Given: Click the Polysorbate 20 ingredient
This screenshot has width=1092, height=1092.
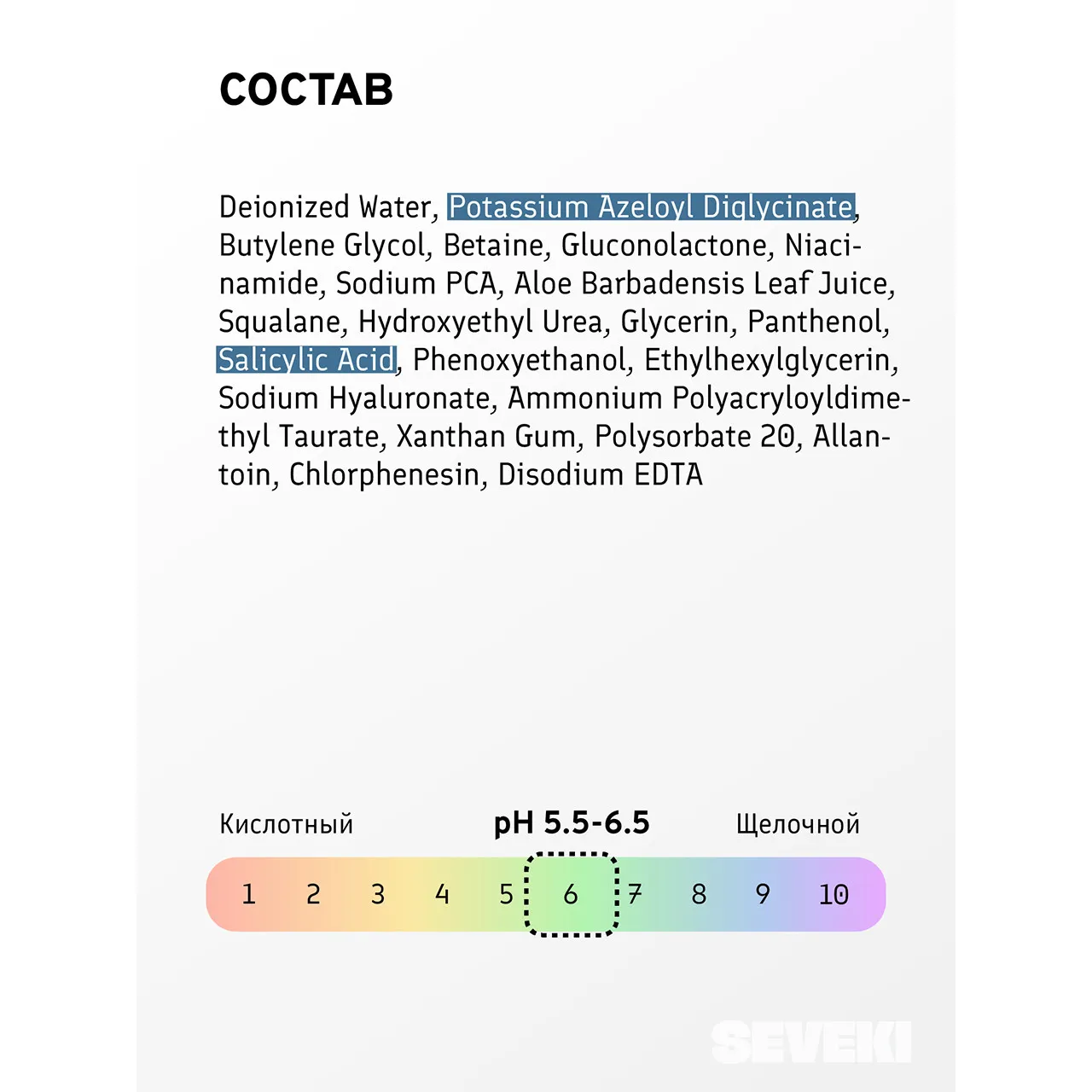Looking at the screenshot, I should tap(694, 437).
